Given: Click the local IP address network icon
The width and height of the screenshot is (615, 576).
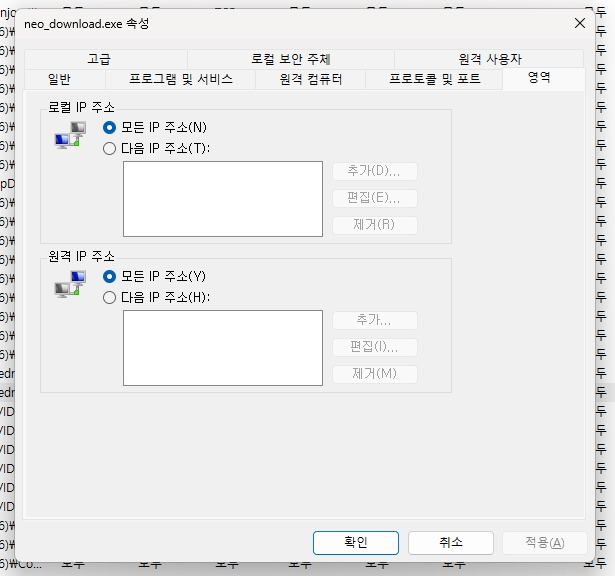Looking at the screenshot, I should [68, 138].
